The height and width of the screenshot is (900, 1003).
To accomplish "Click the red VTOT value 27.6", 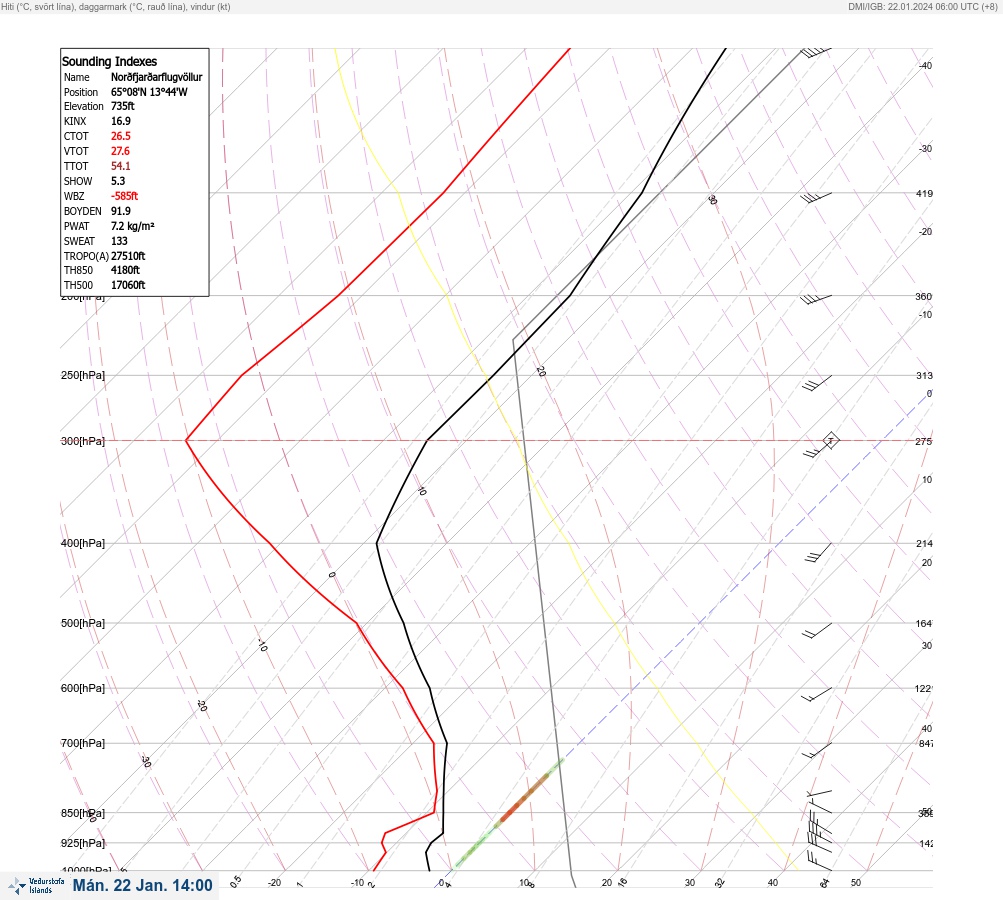I will pyautogui.click(x=120, y=151).
